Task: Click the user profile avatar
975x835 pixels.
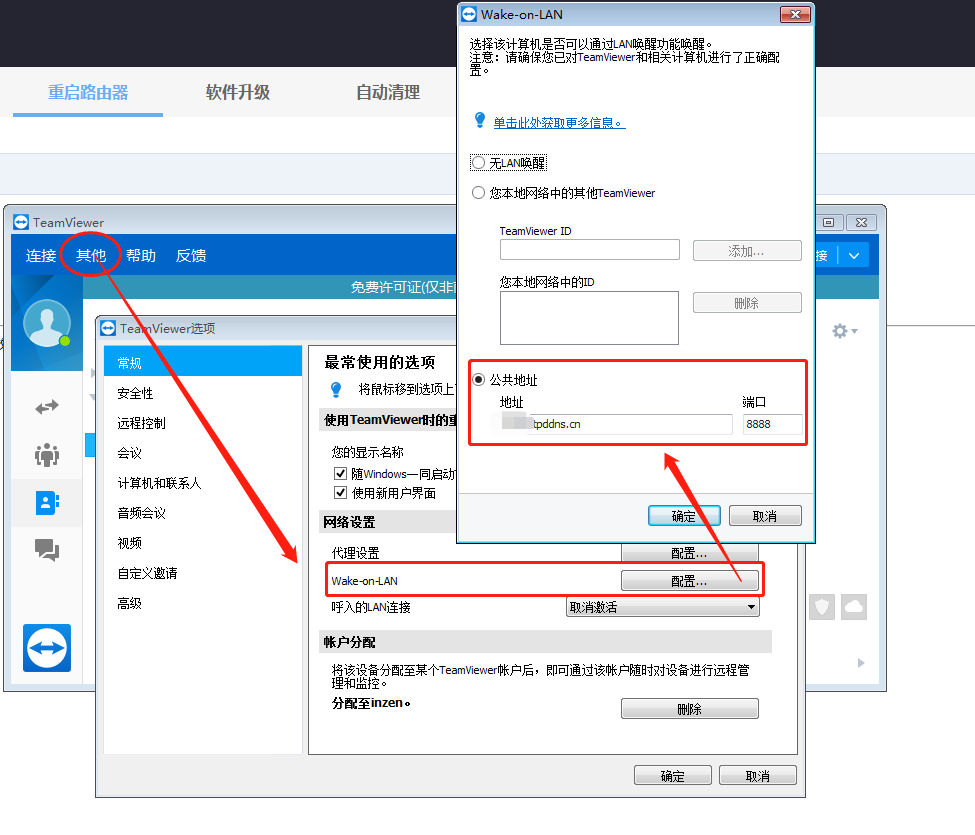Action: 47,324
